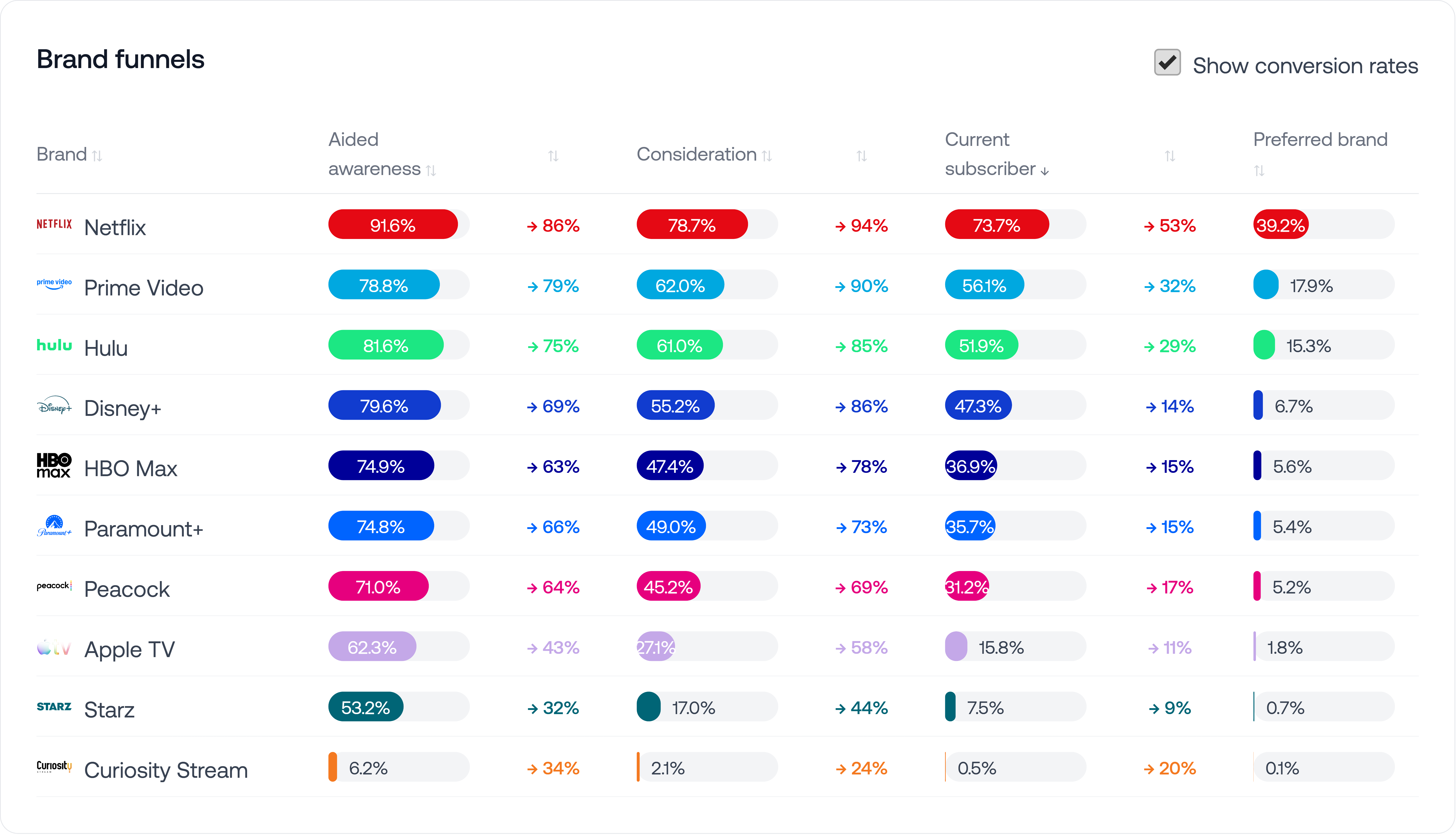1456x835 pixels.
Task: Click the Paramount+ brand name
Action: click(x=143, y=528)
